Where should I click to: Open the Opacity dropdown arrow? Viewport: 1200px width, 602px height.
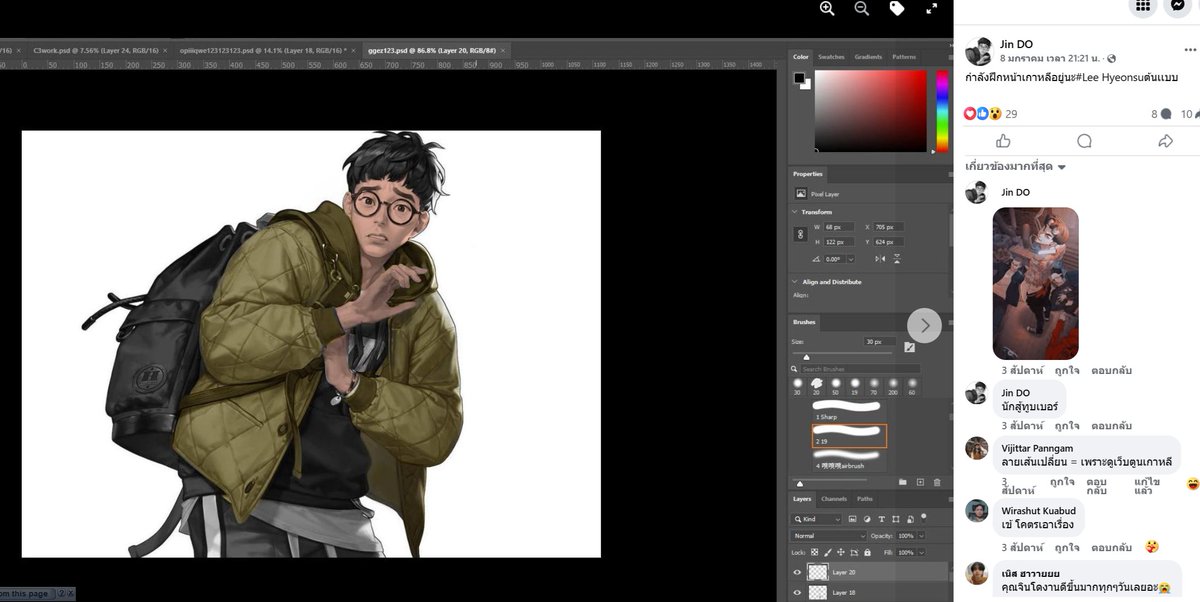click(923, 536)
